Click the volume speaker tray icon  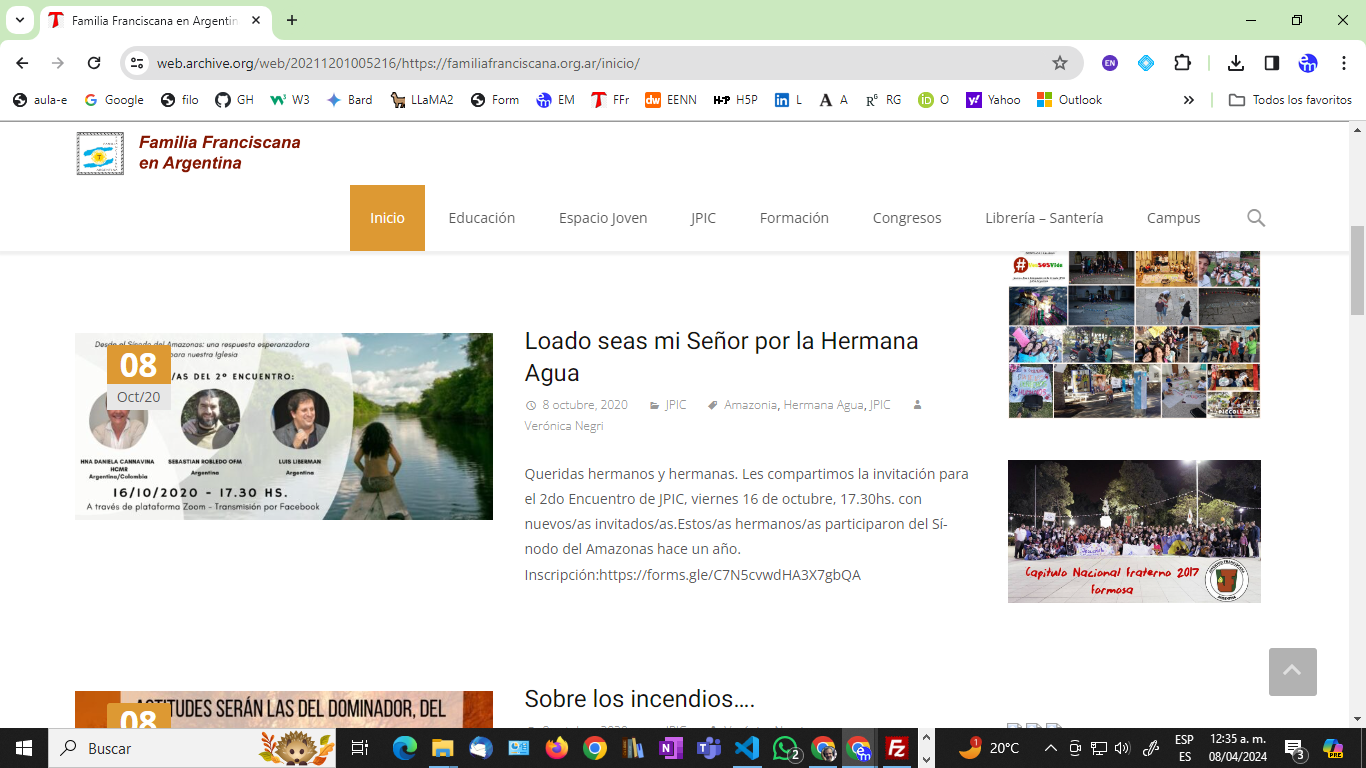click(x=1122, y=748)
